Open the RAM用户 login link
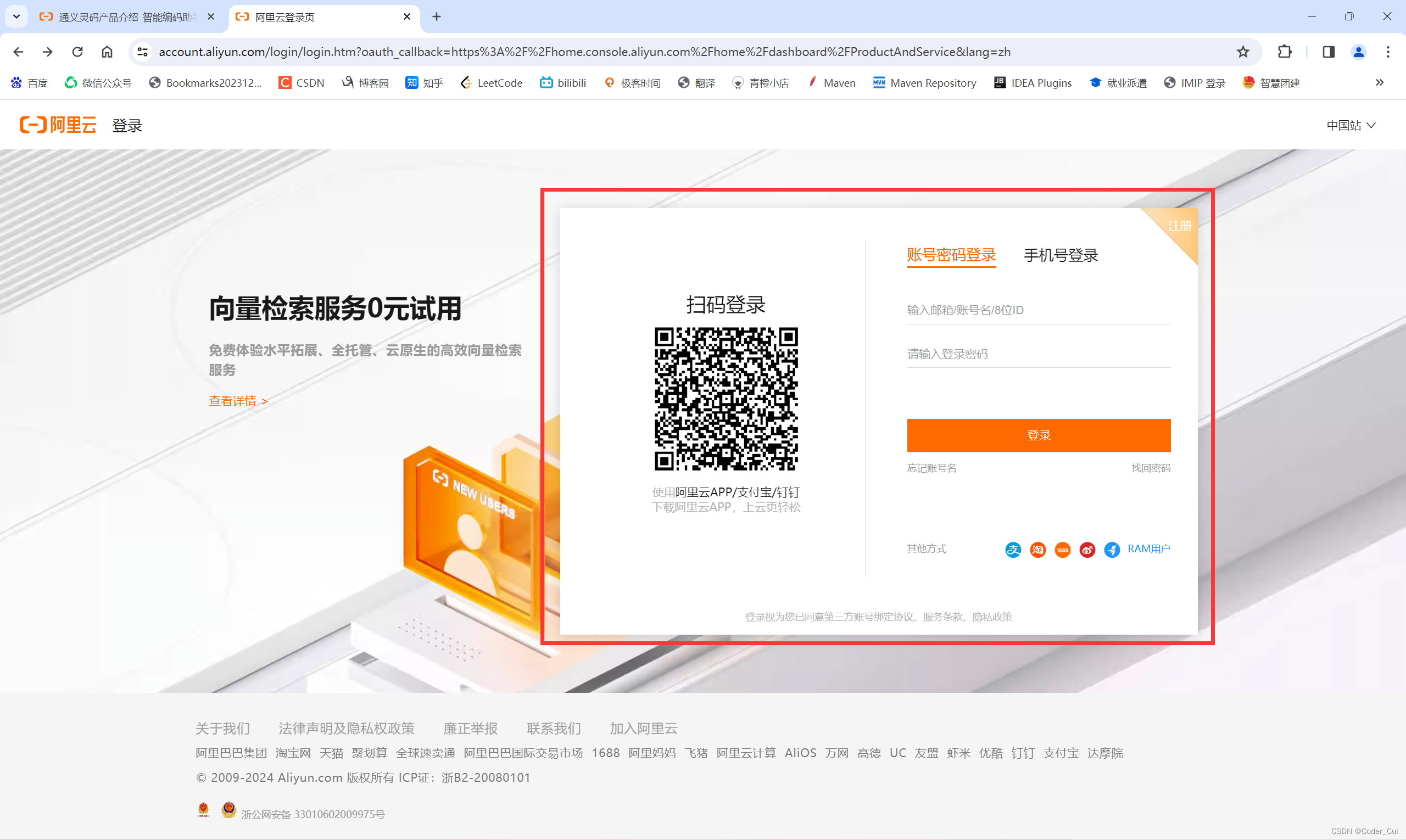1406x840 pixels. coord(1148,548)
